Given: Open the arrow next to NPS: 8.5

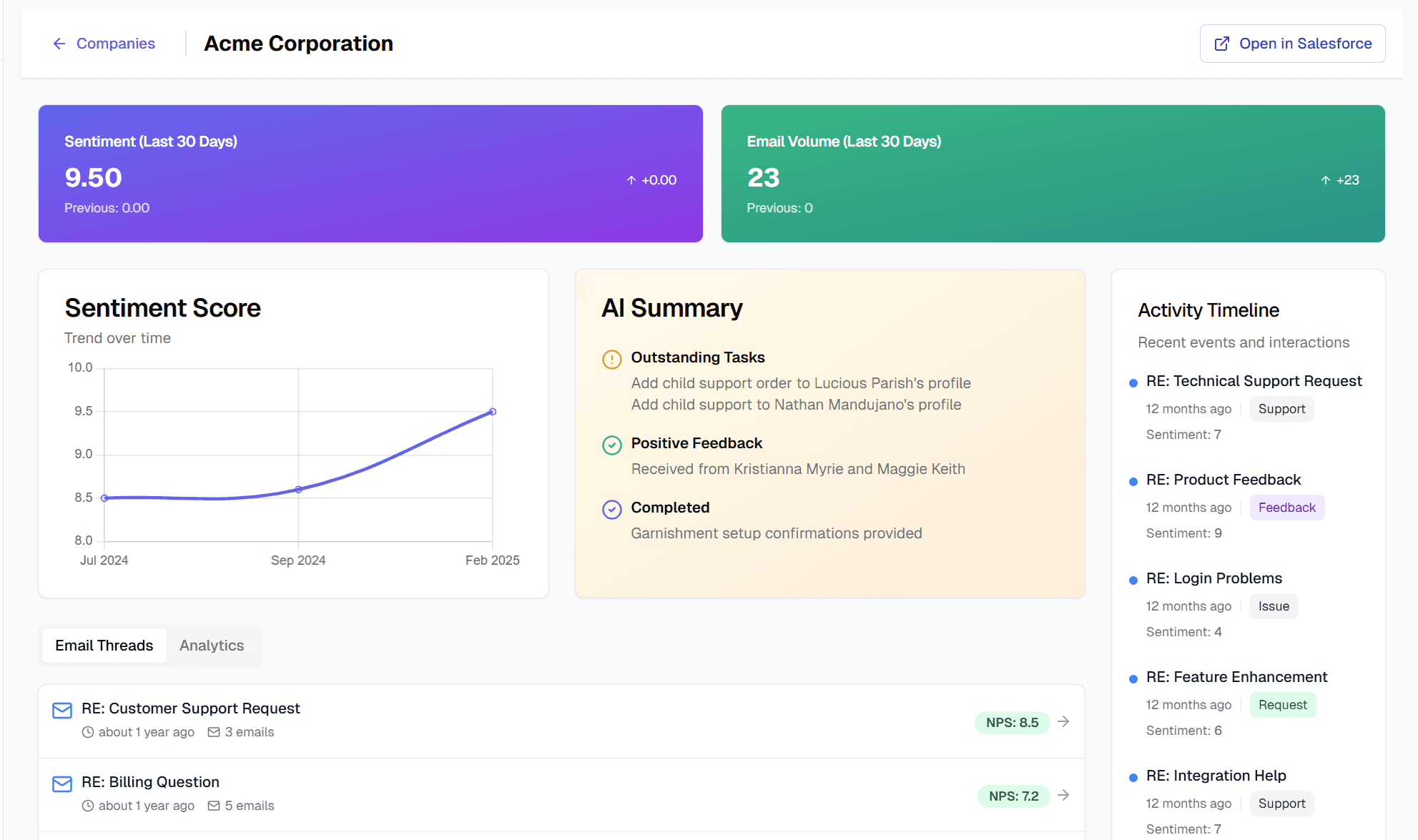Looking at the screenshot, I should tap(1063, 721).
